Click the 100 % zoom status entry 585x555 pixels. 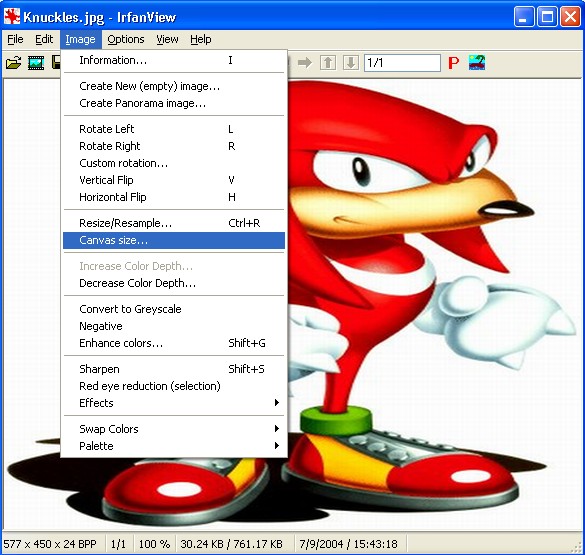[x=154, y=544]
